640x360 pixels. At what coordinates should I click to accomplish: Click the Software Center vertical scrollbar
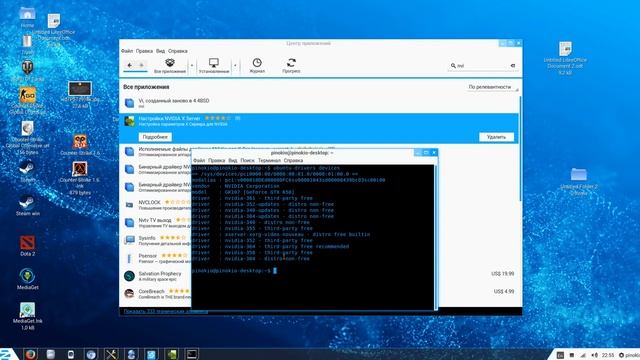(520, 149)
